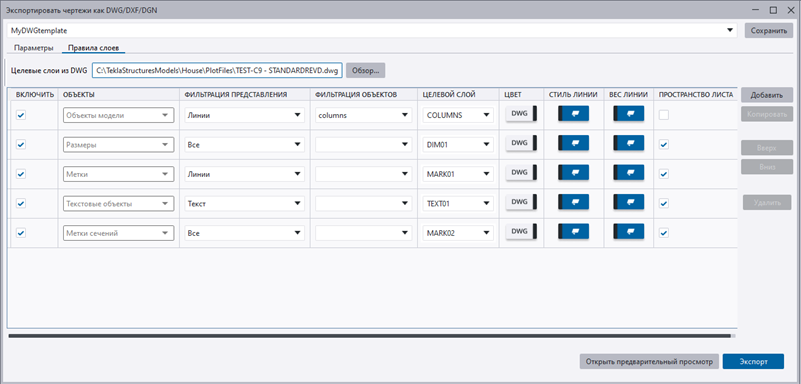
Task: Open MyDWGtemplate settings dropdown
Action: tap(372, 31)
